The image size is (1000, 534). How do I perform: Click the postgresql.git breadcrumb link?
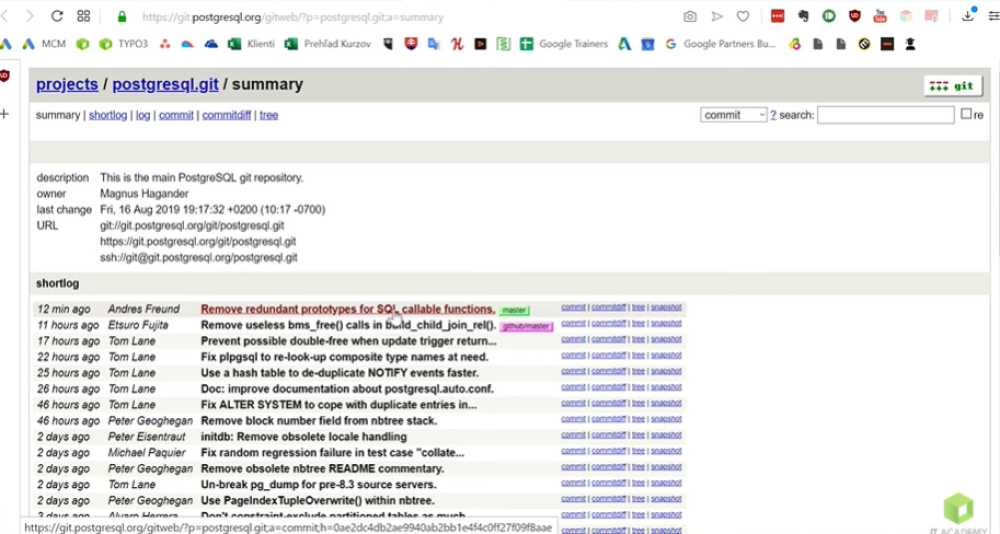(x=165, y=85)
